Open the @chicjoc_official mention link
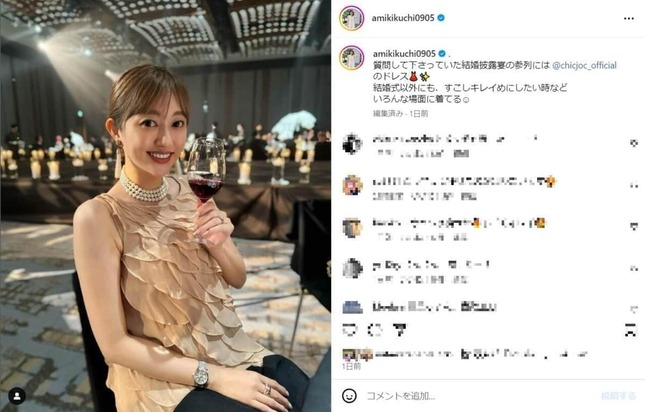 [x=584, y=65]
